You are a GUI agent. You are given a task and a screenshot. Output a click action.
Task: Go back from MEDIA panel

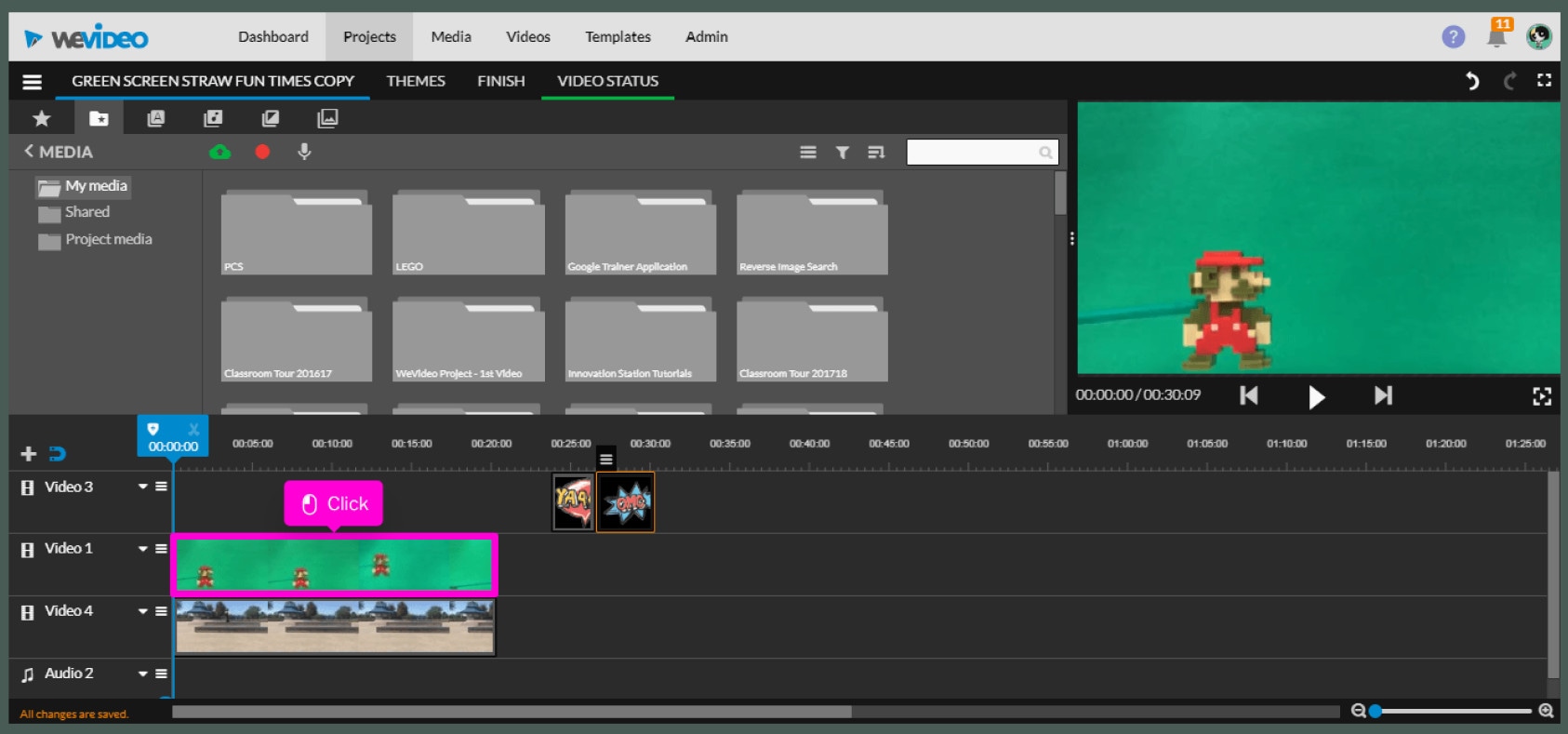pos(29,151)
